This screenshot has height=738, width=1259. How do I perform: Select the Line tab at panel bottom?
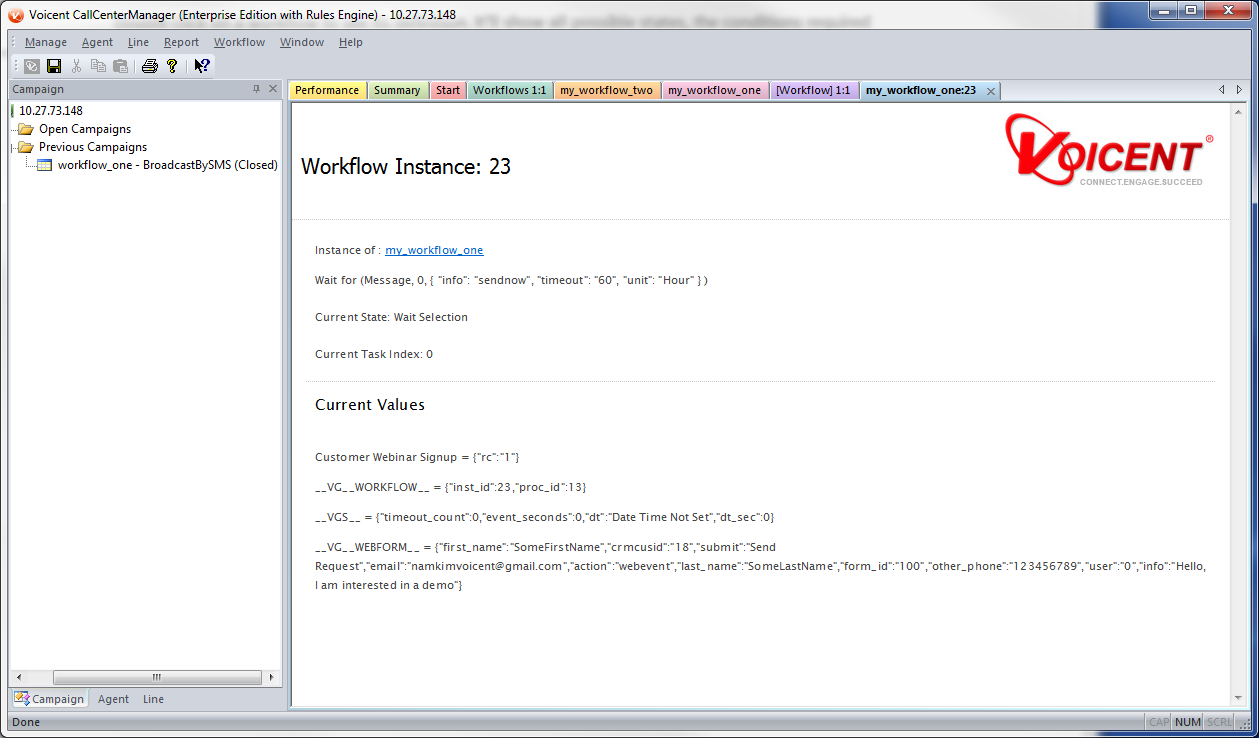(x=153, y=699)
